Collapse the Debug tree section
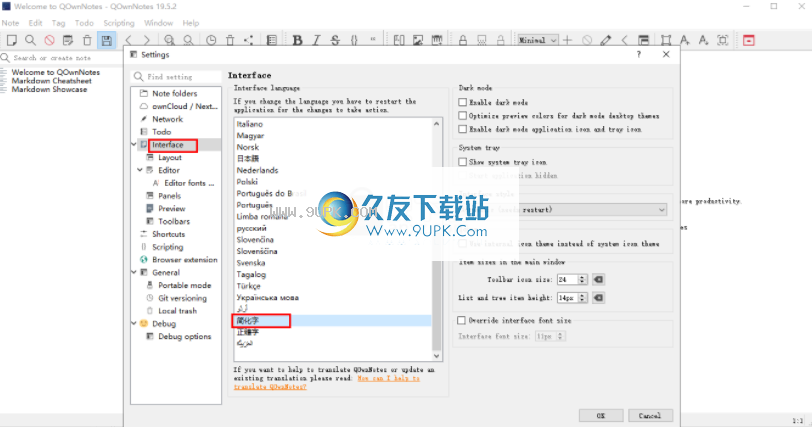This screenshot has height=429, width=812. click(134, 323)
